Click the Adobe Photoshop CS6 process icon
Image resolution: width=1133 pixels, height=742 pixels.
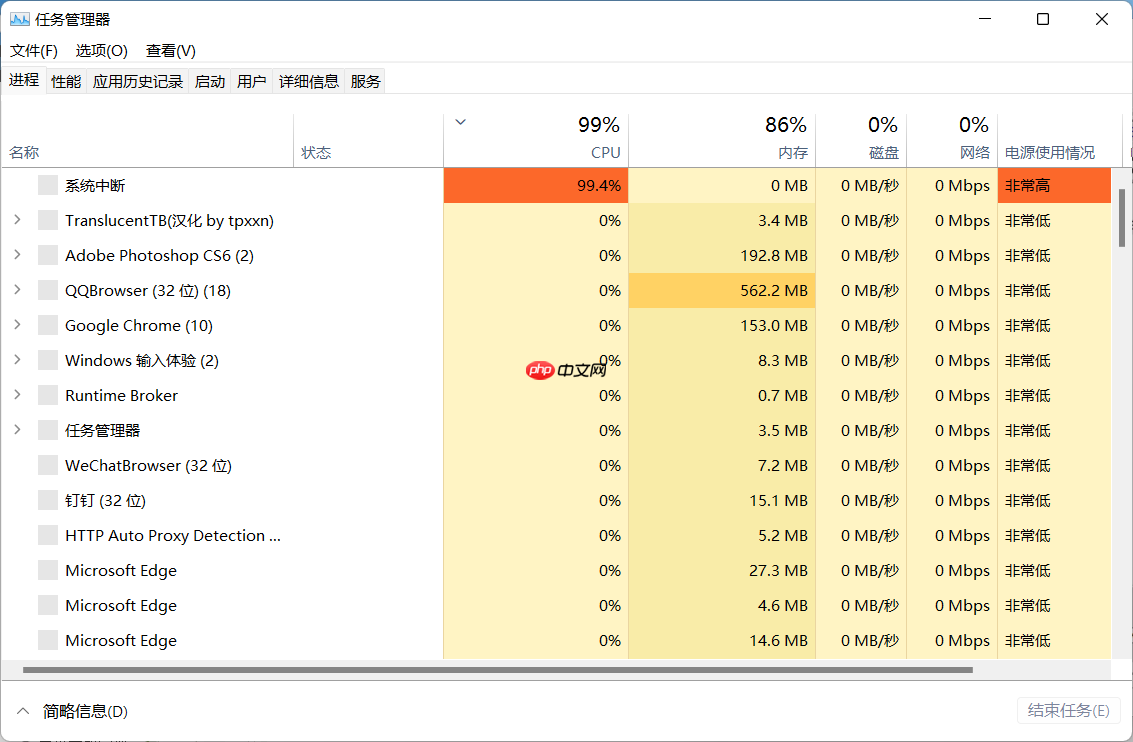click(48, 255)
